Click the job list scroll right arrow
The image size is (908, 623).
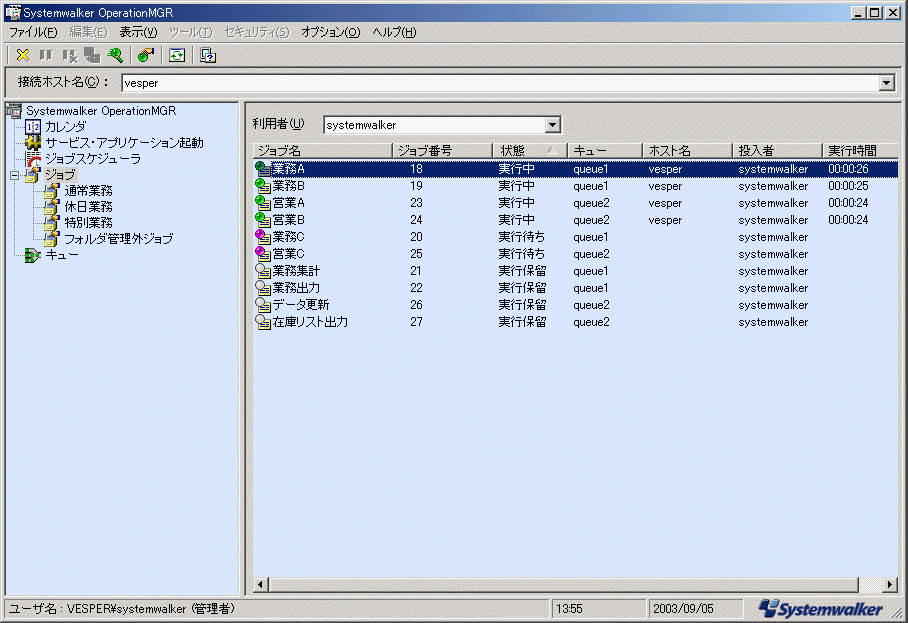click(890, 585)
